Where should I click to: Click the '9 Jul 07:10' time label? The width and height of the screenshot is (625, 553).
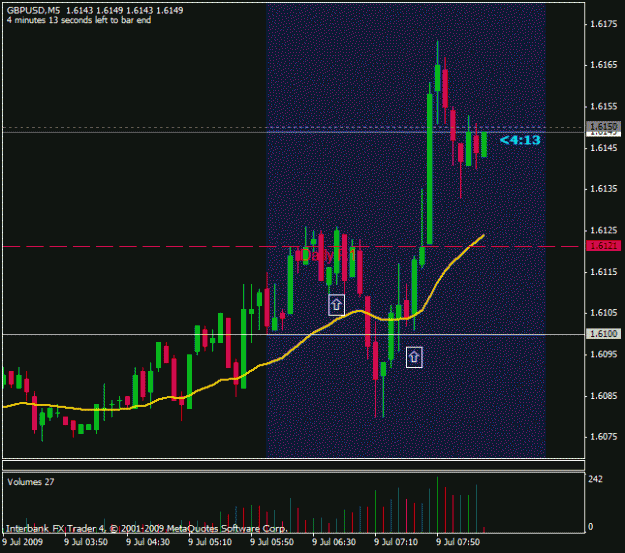(x=396, y=542)
